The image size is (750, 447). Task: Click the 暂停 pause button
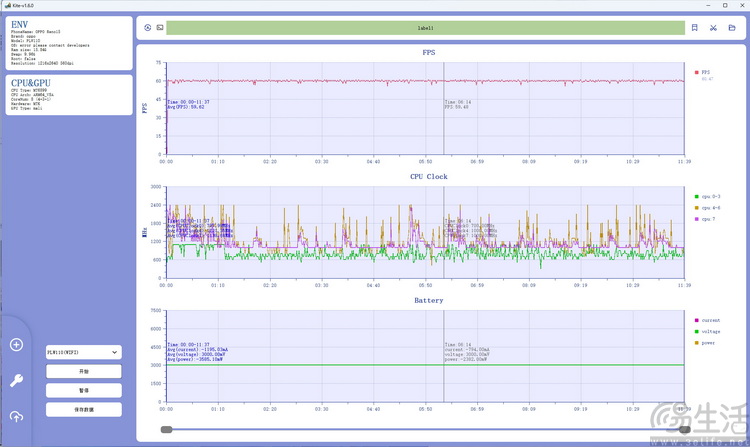pos(83,390)
